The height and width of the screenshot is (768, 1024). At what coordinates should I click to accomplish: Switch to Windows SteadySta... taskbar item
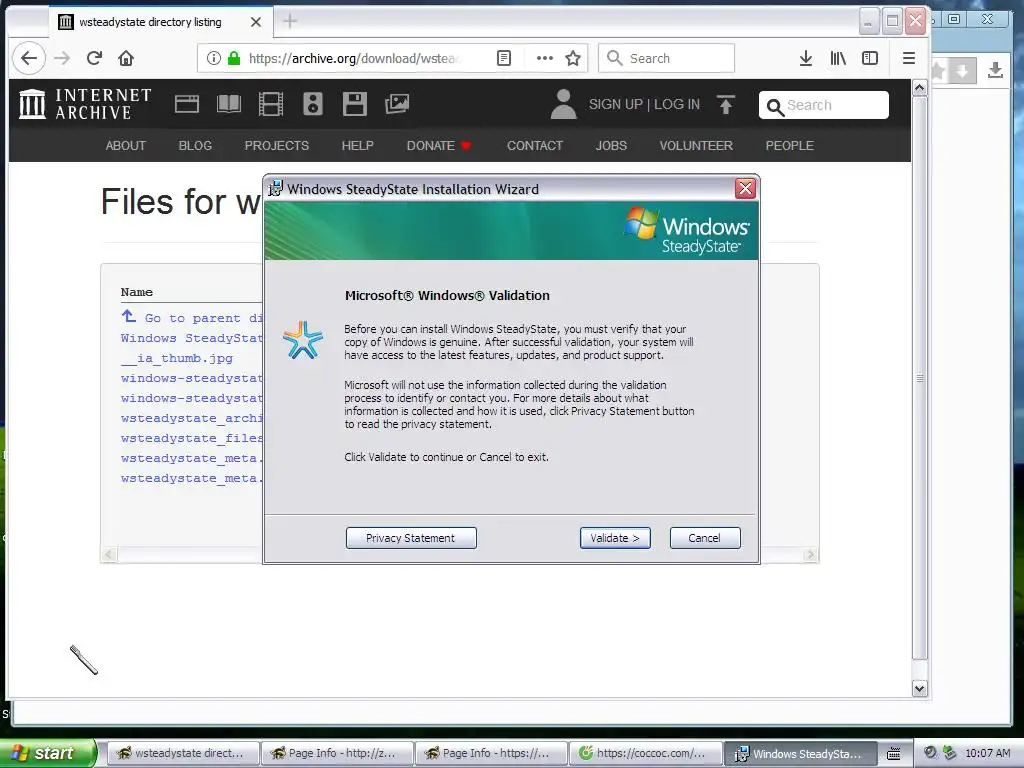(x=799, y=753)
